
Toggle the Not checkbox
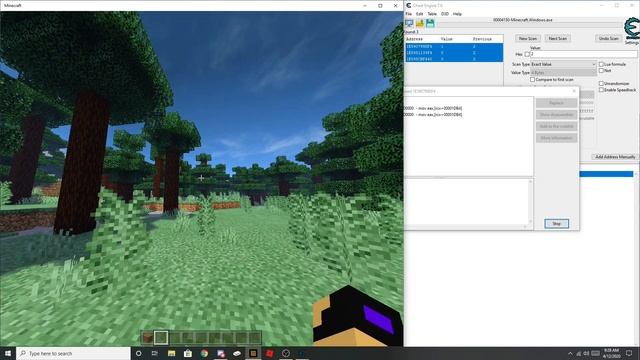pyautogui.click(x=601, y=71)
